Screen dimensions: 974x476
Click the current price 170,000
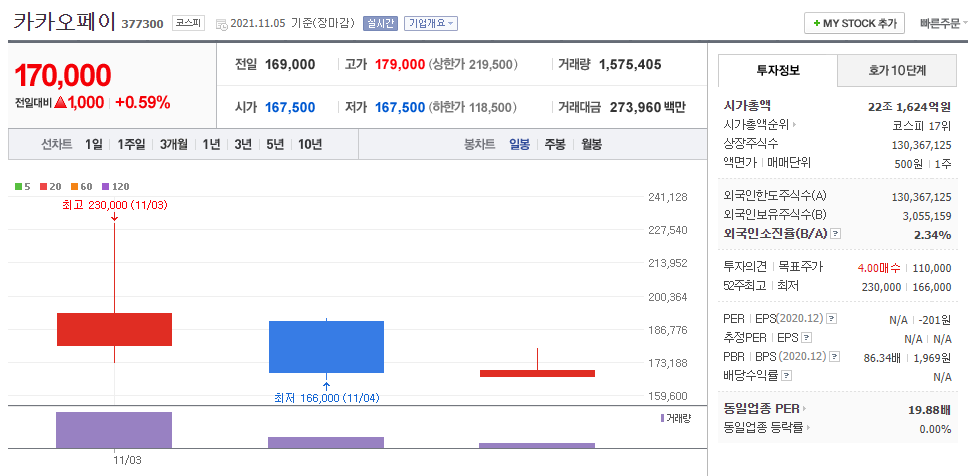click(x=63, y=75)
